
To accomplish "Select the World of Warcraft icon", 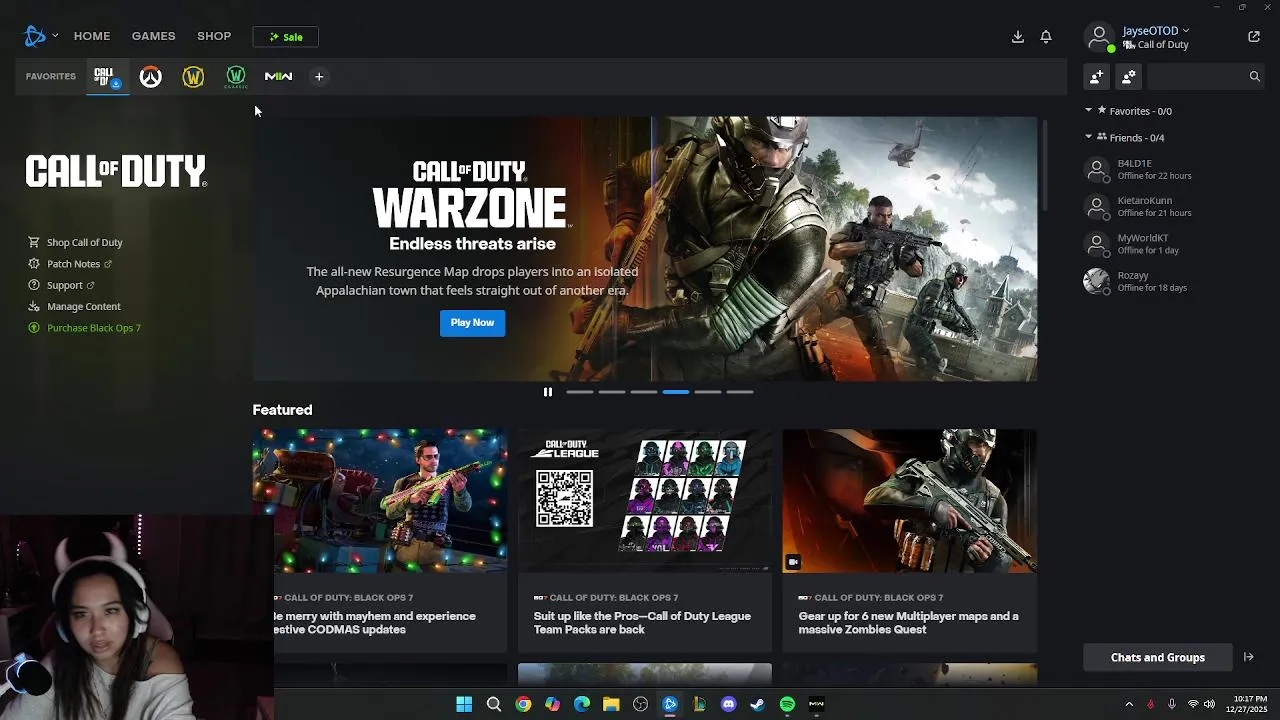I will 193,77.
